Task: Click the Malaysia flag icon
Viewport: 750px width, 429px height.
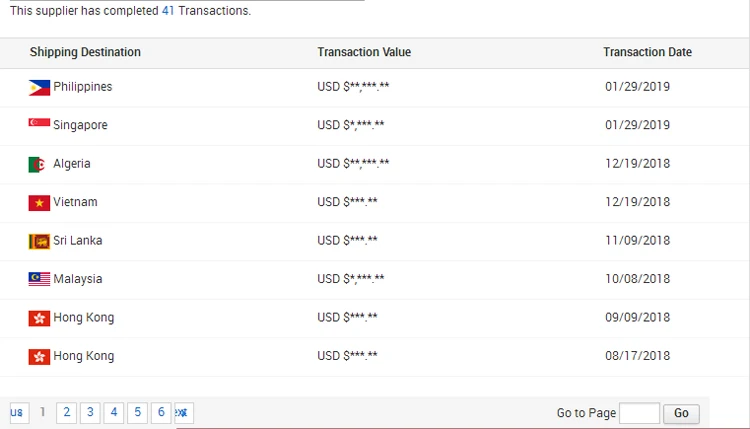Action: coord(39,279)
